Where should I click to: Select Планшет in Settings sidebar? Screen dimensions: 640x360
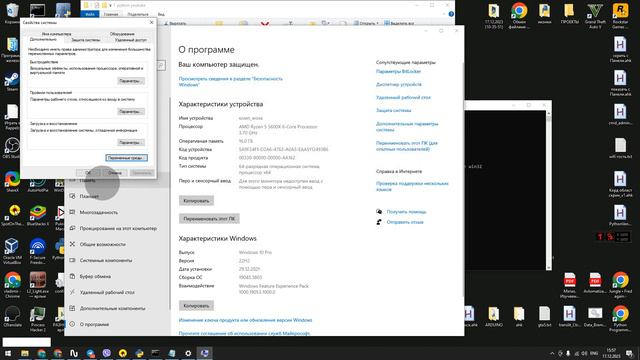[x=89, y=197]
